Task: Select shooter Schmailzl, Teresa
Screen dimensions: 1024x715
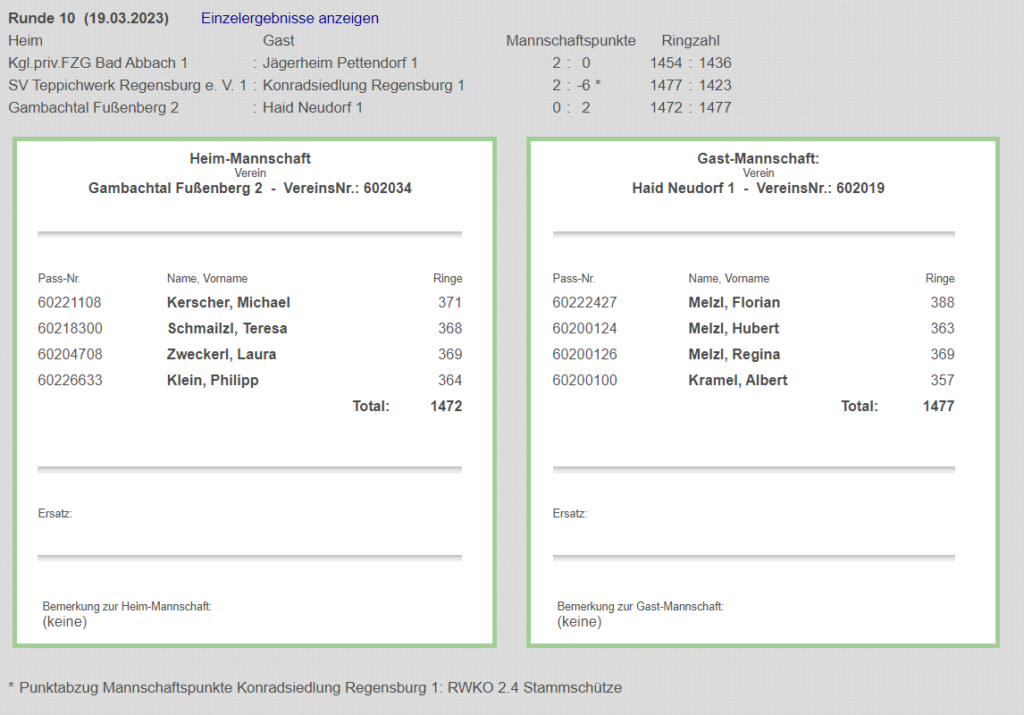Action: click(x=227, y=328)
